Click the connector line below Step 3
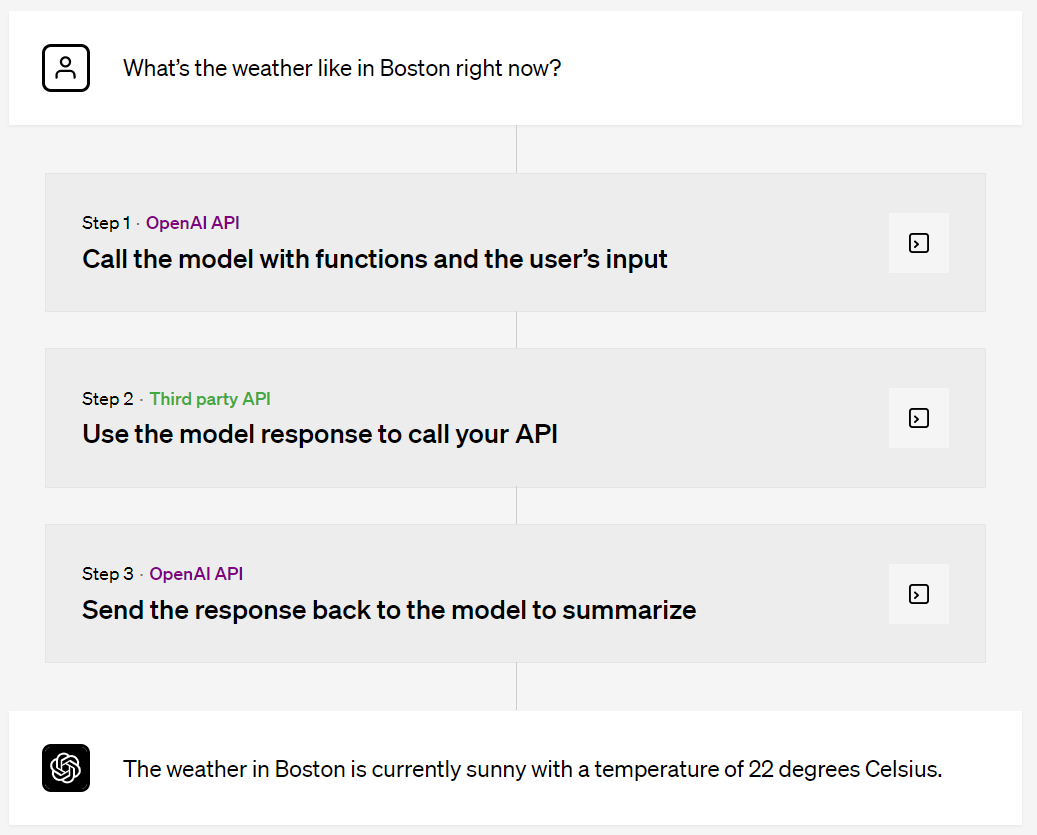This screenshot has width=1037, height=835. click(516, 686)
